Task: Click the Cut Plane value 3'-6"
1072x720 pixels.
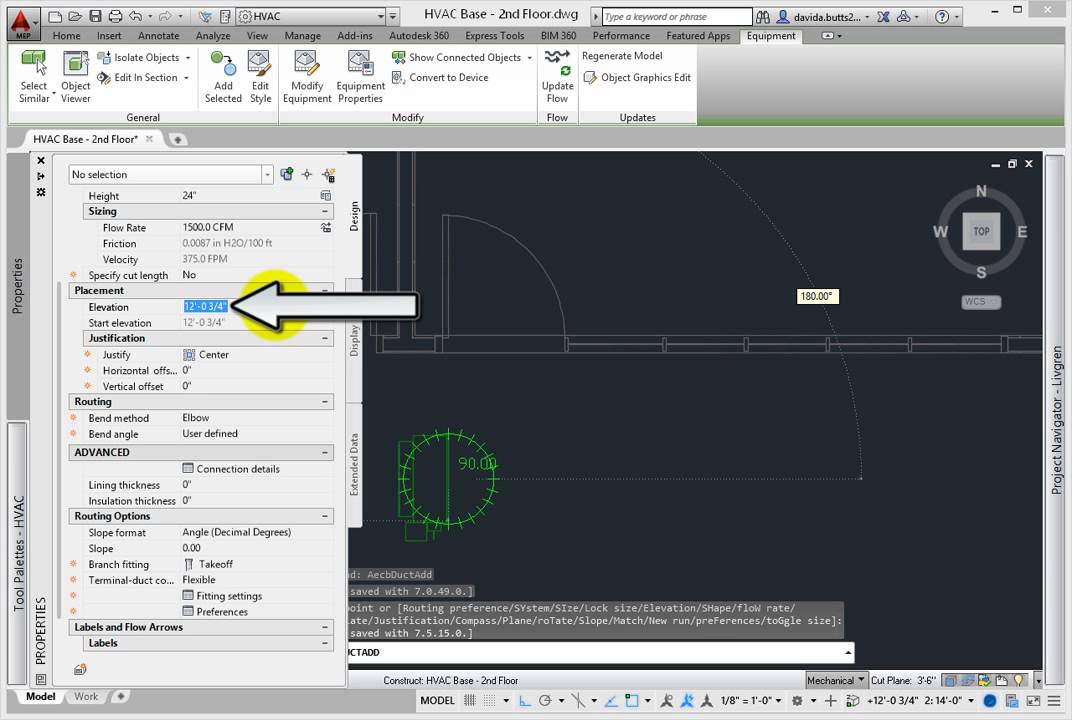Action: click(x=926, y=680)
